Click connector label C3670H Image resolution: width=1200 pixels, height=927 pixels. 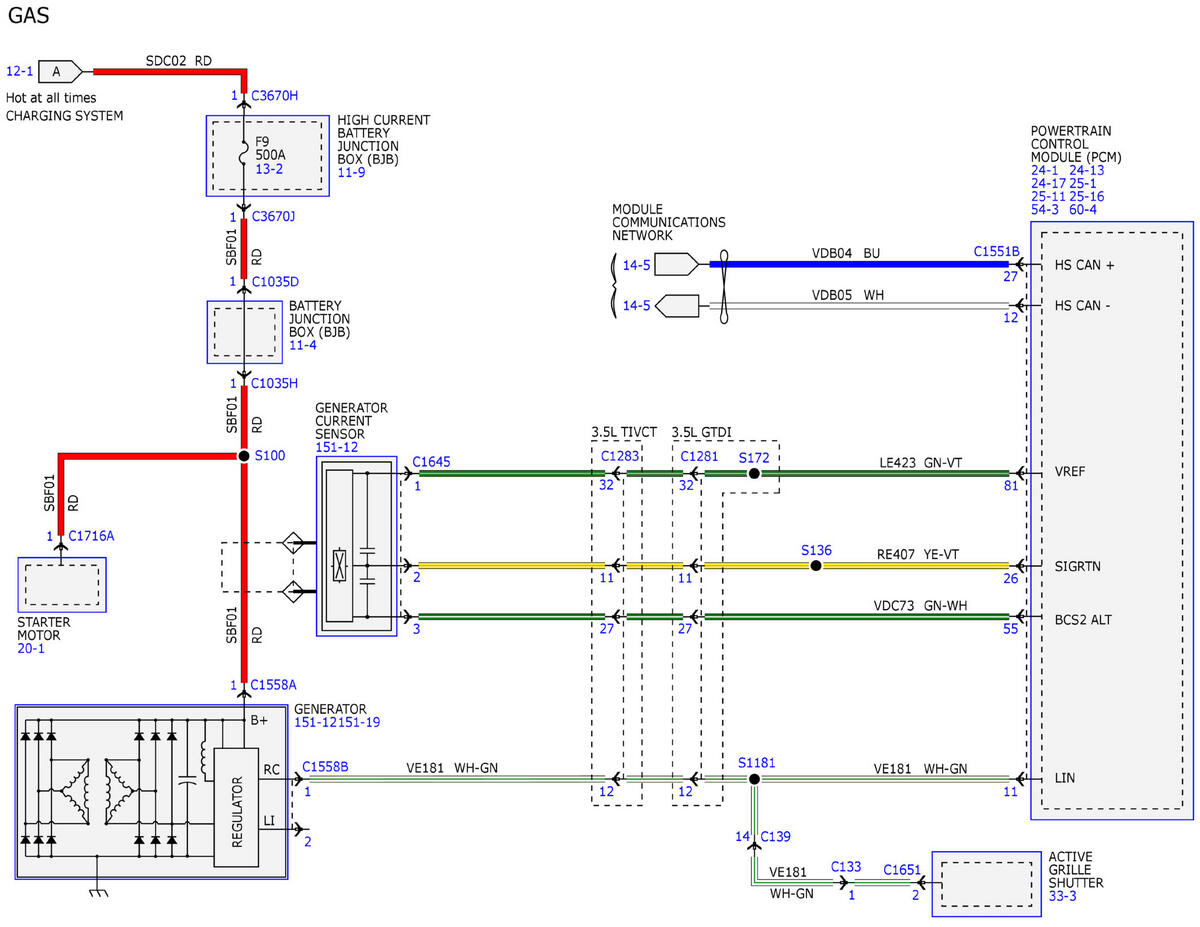[x=275, y=96]
